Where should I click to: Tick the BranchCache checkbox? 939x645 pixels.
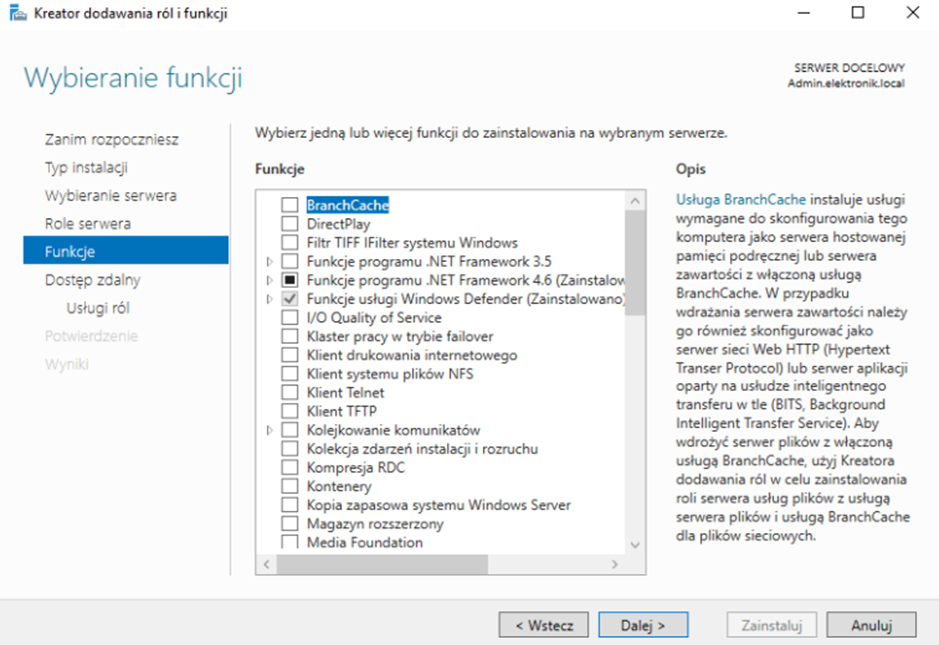tap(289, 205)
